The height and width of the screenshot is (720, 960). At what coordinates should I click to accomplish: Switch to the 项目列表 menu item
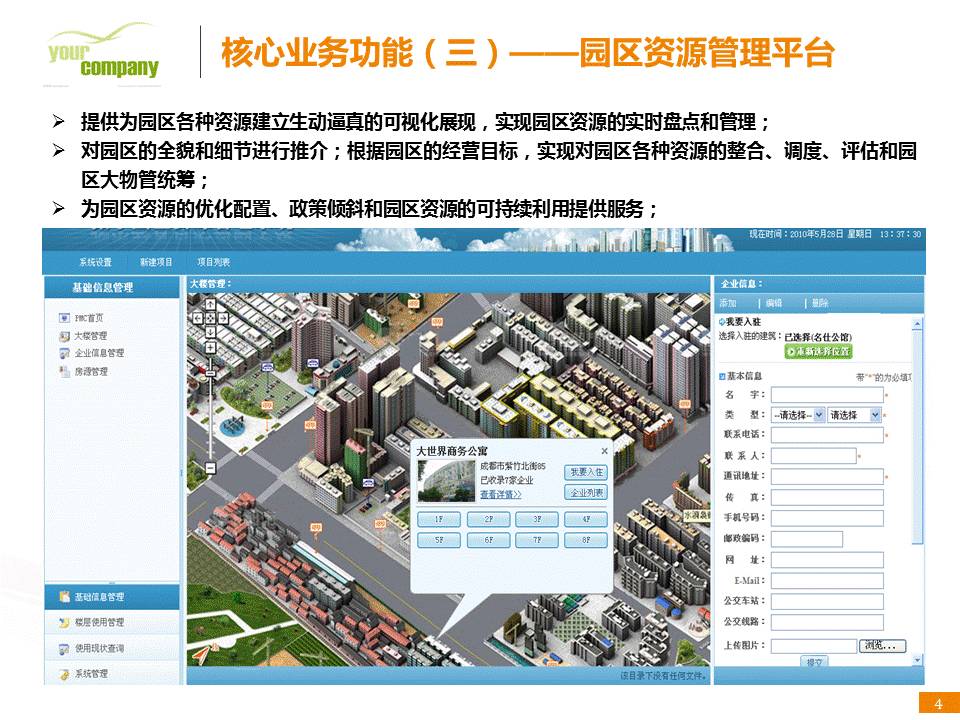pyautogui.click(x=213, y=262)
